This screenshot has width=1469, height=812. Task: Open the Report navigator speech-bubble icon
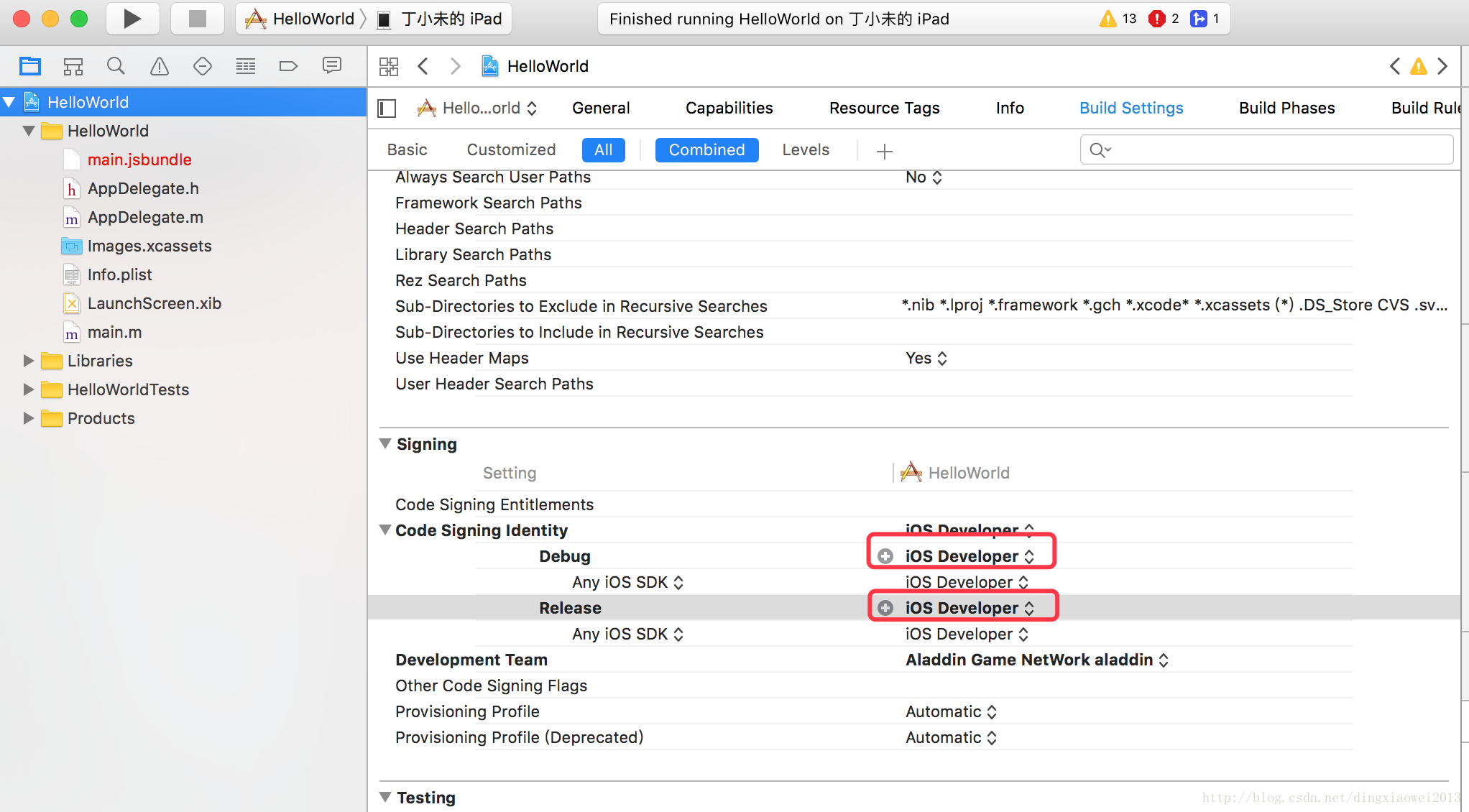pyautogui.click(x=331, y=66)
